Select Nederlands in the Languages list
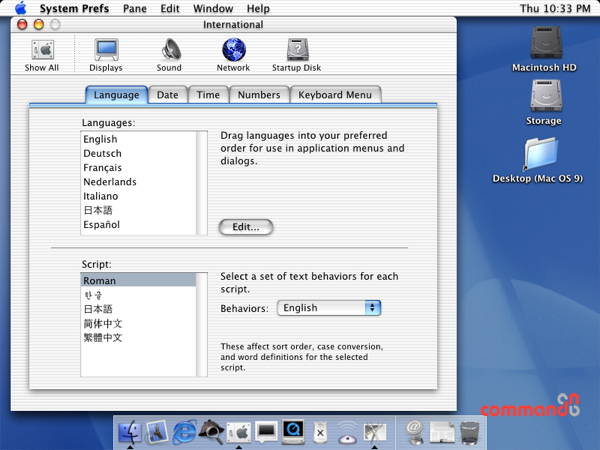The image size is (600, 450). [x=139, y=182]
